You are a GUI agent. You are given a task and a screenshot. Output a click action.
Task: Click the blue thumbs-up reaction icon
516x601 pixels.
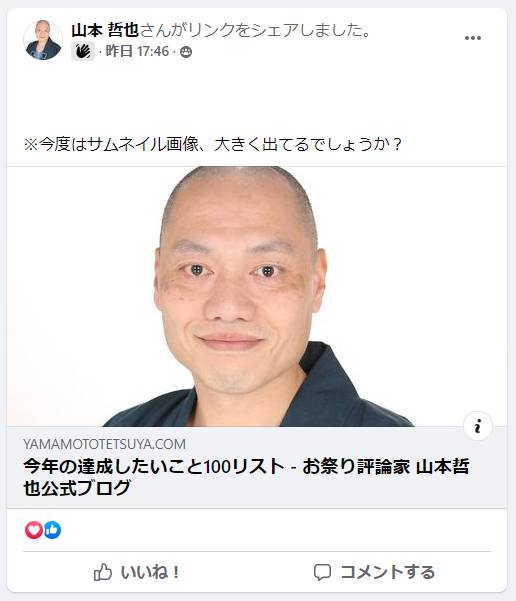(x=52, y=530)
